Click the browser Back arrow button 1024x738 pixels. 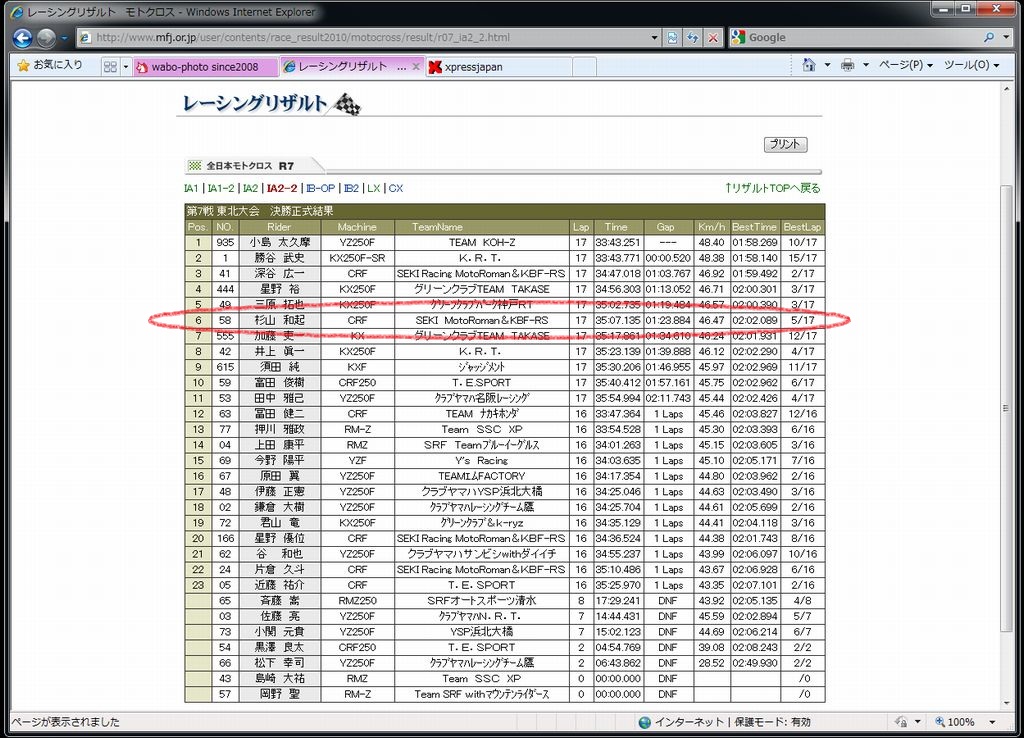pyautogui.click(x=22, y=38)
